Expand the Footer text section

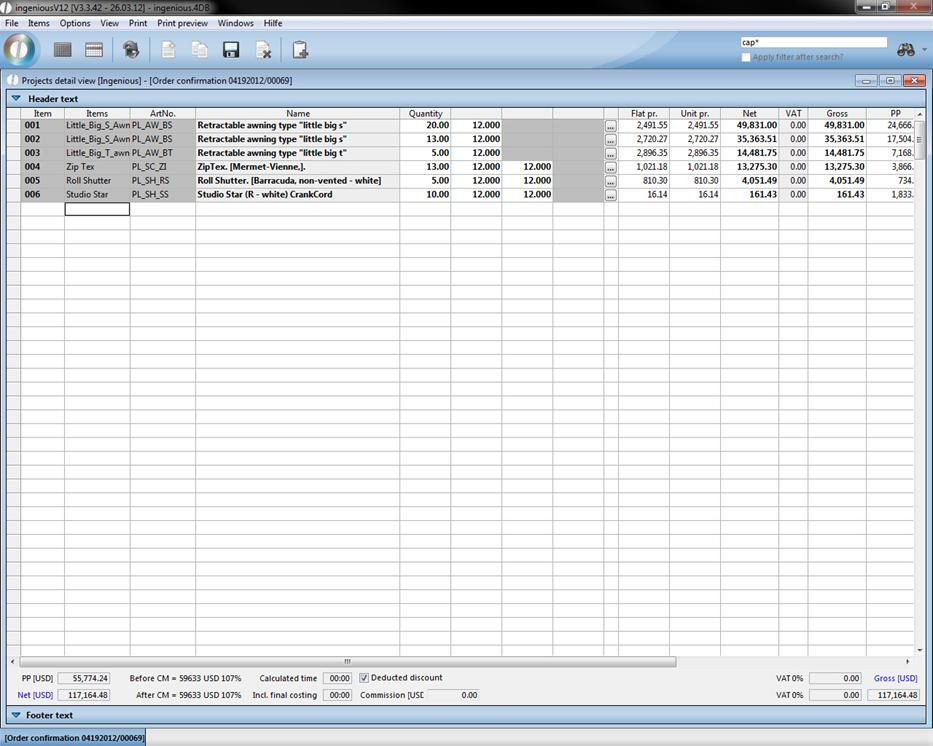(x=16, y=715)
